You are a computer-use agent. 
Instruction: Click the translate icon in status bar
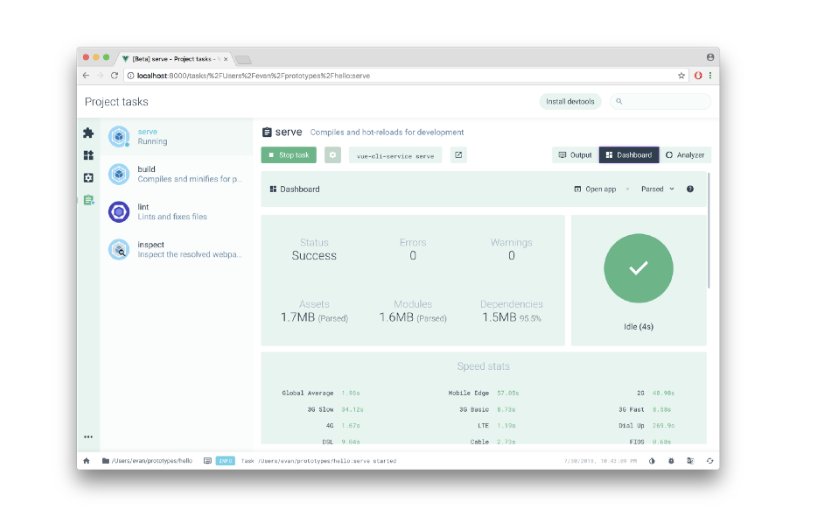pos(690,461)
